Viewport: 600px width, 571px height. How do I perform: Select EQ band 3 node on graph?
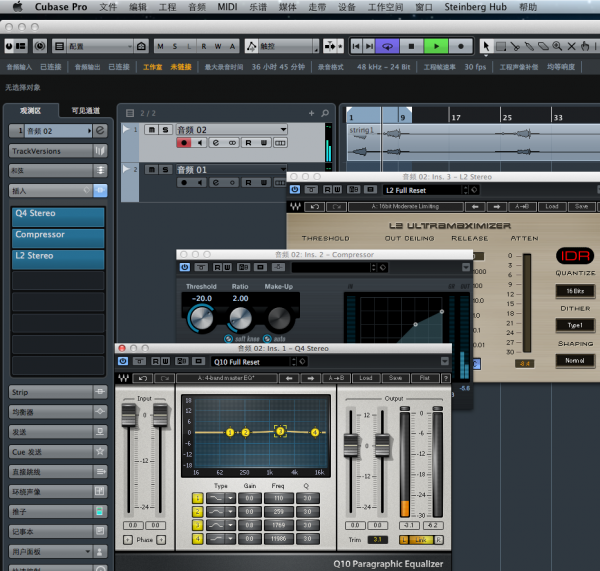tap(280, 431)
